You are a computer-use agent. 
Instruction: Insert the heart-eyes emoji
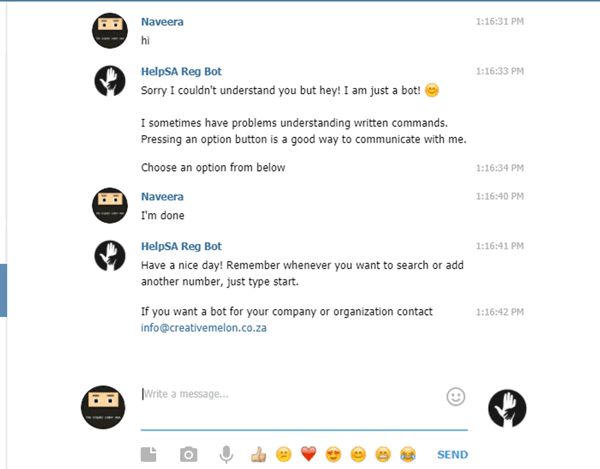333,455
